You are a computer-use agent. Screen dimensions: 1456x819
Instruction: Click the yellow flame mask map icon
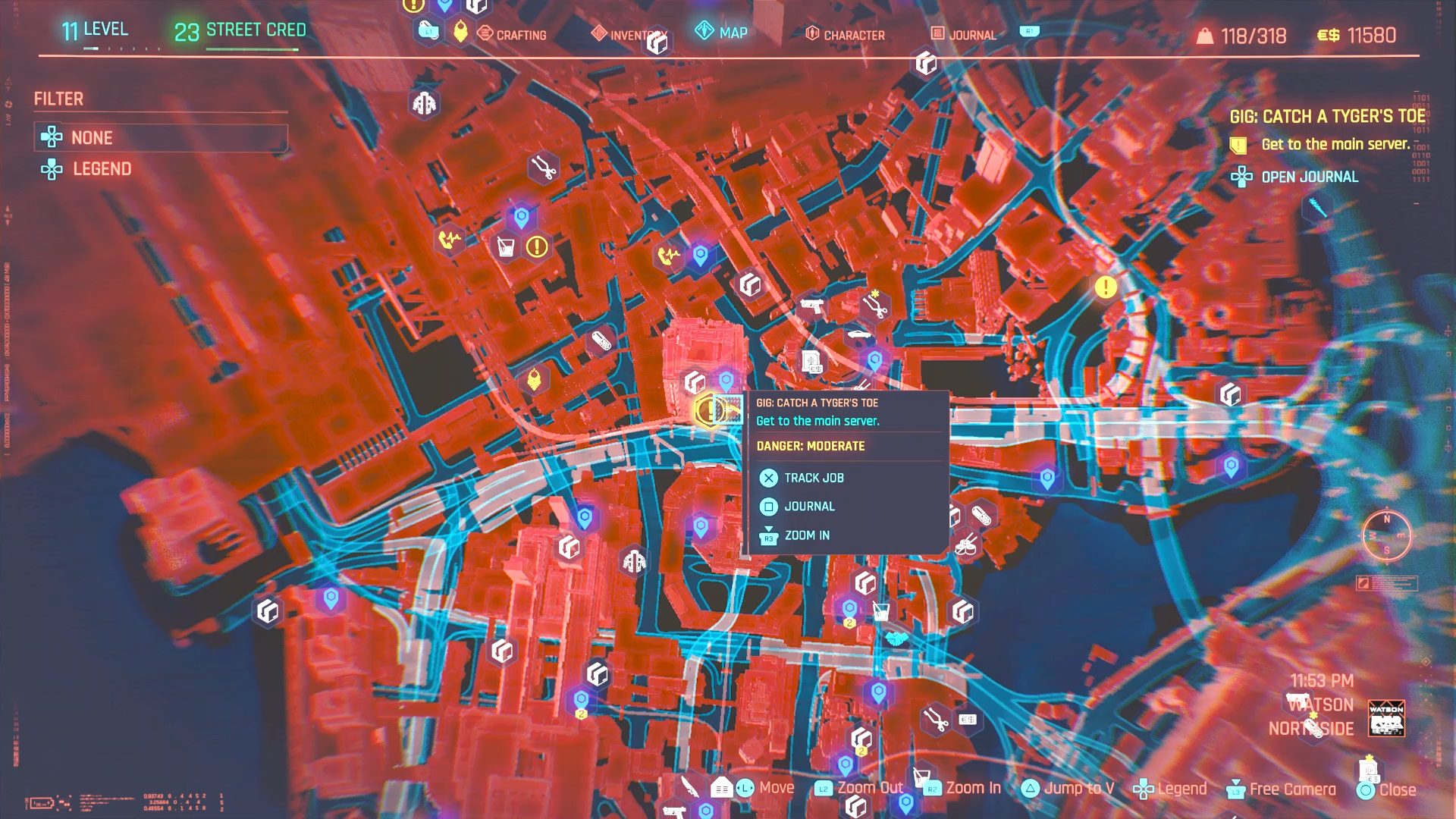pyautogui.click(x=534, y=378)
